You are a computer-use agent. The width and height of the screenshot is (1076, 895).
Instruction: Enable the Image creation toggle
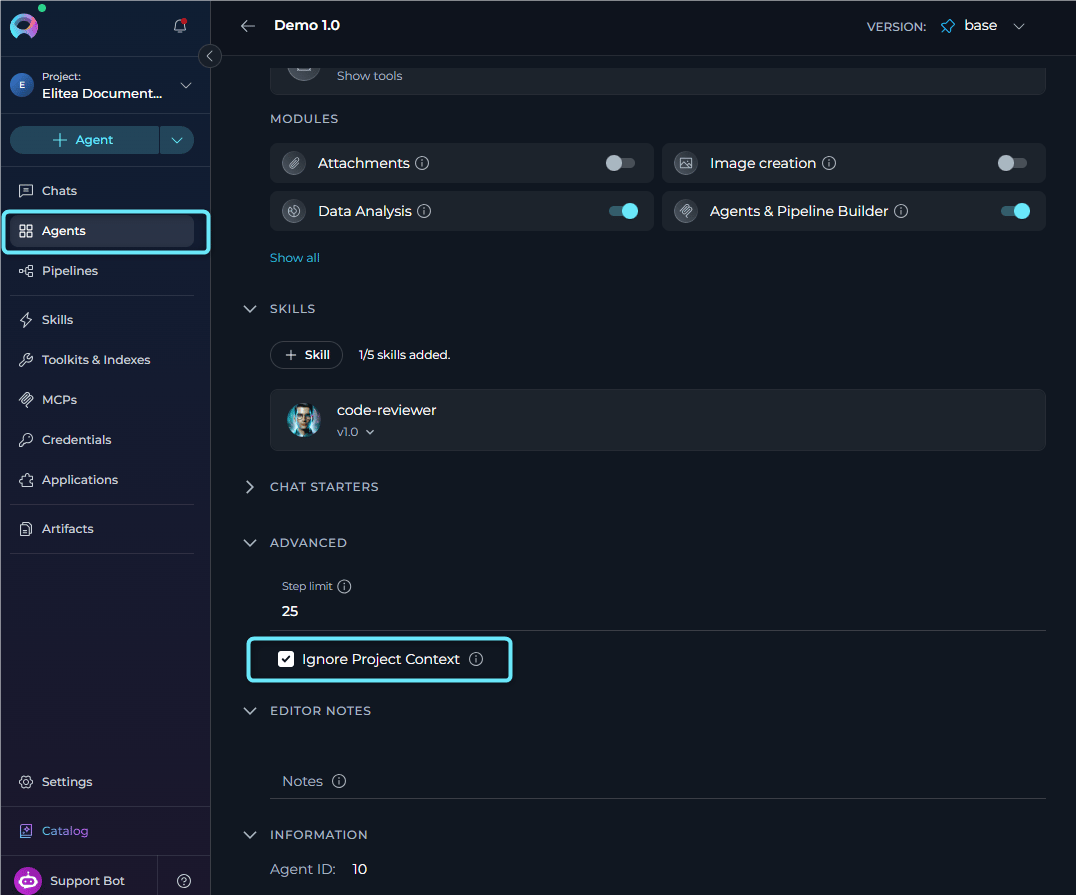(x=1012, y=163)
